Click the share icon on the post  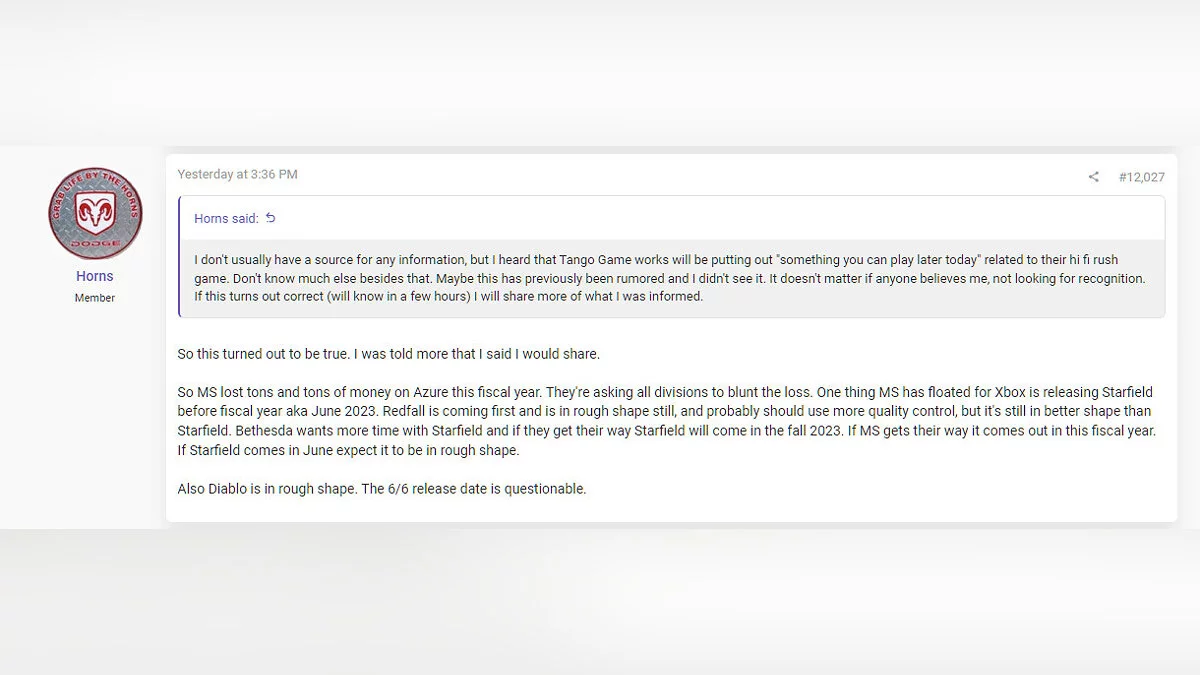pos(1093,177)
